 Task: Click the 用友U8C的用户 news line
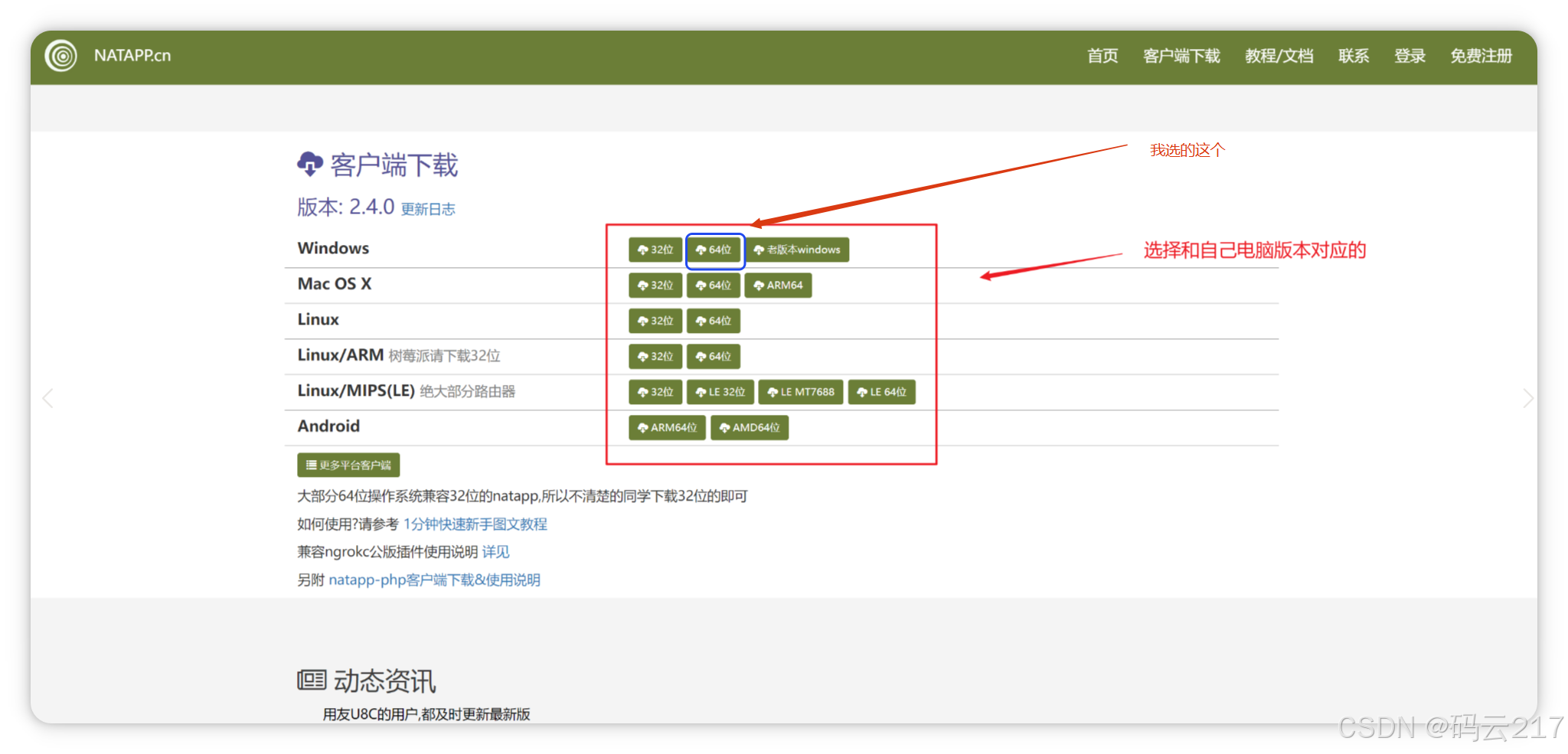pyautogui.click(x=426, y=714)
